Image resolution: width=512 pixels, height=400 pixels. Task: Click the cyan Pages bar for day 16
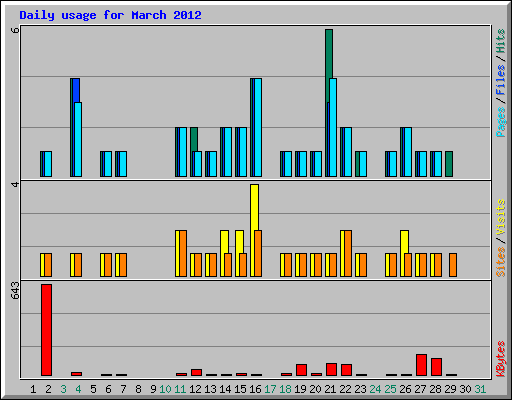click(258, 127)
